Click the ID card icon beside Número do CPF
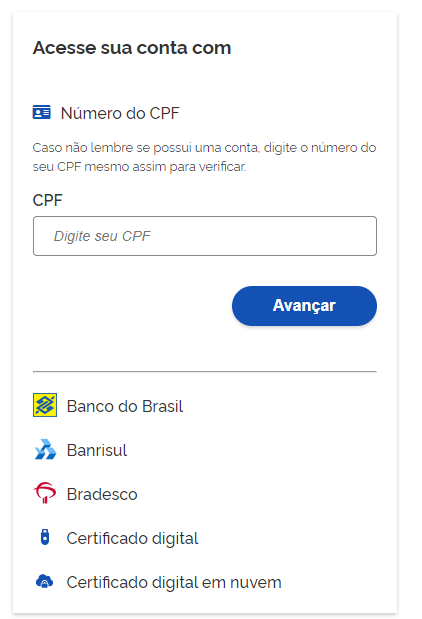 pos(41,113)
